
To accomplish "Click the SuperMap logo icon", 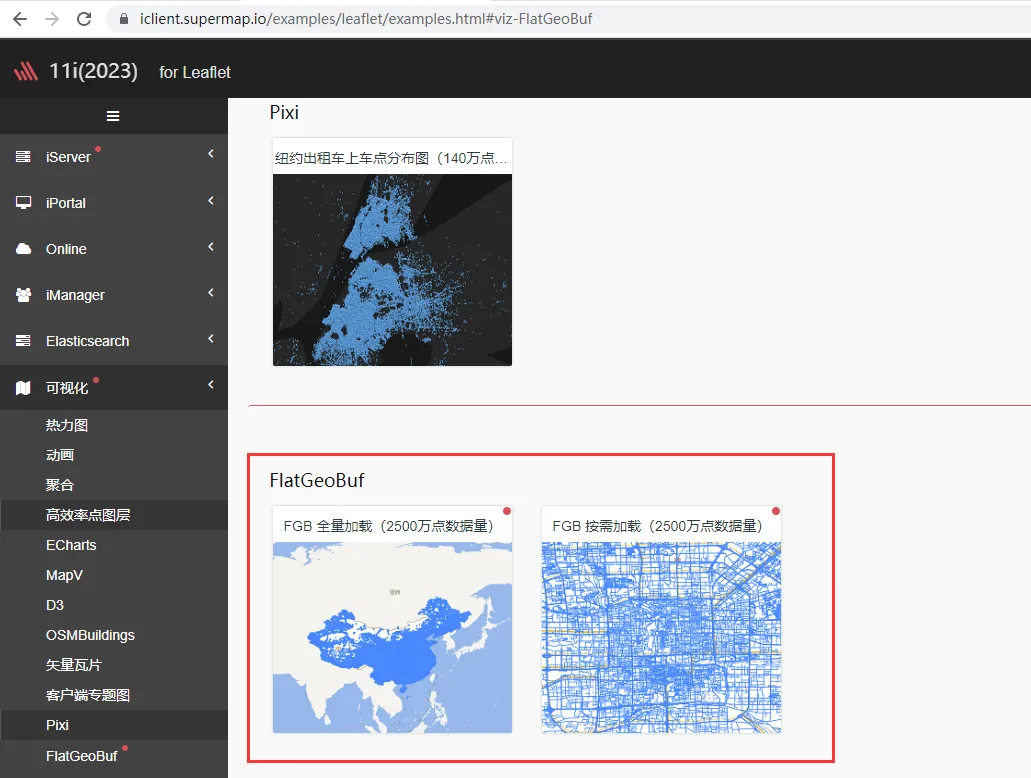I will click(25, 71).
